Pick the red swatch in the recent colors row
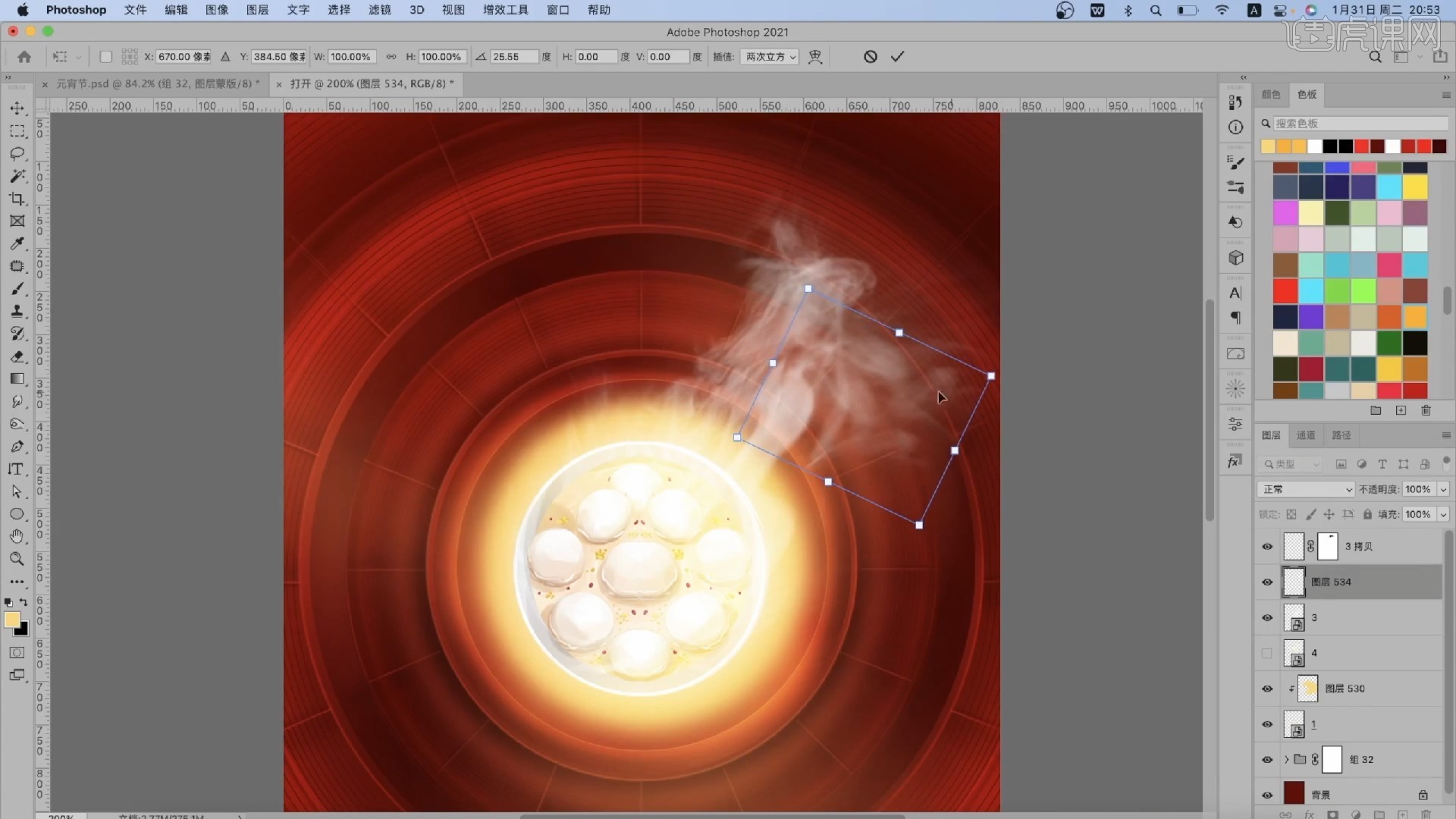 coord(1362,146)
